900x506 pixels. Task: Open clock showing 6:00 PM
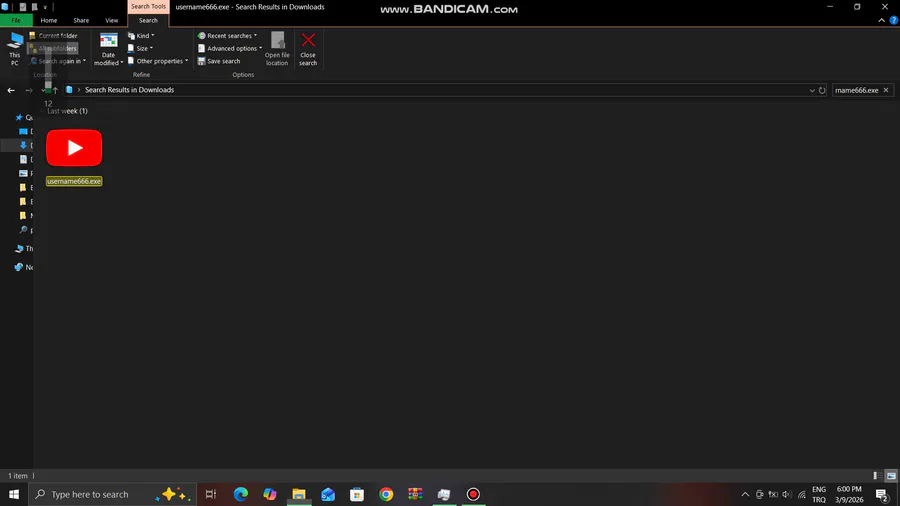tap(849, 494)
